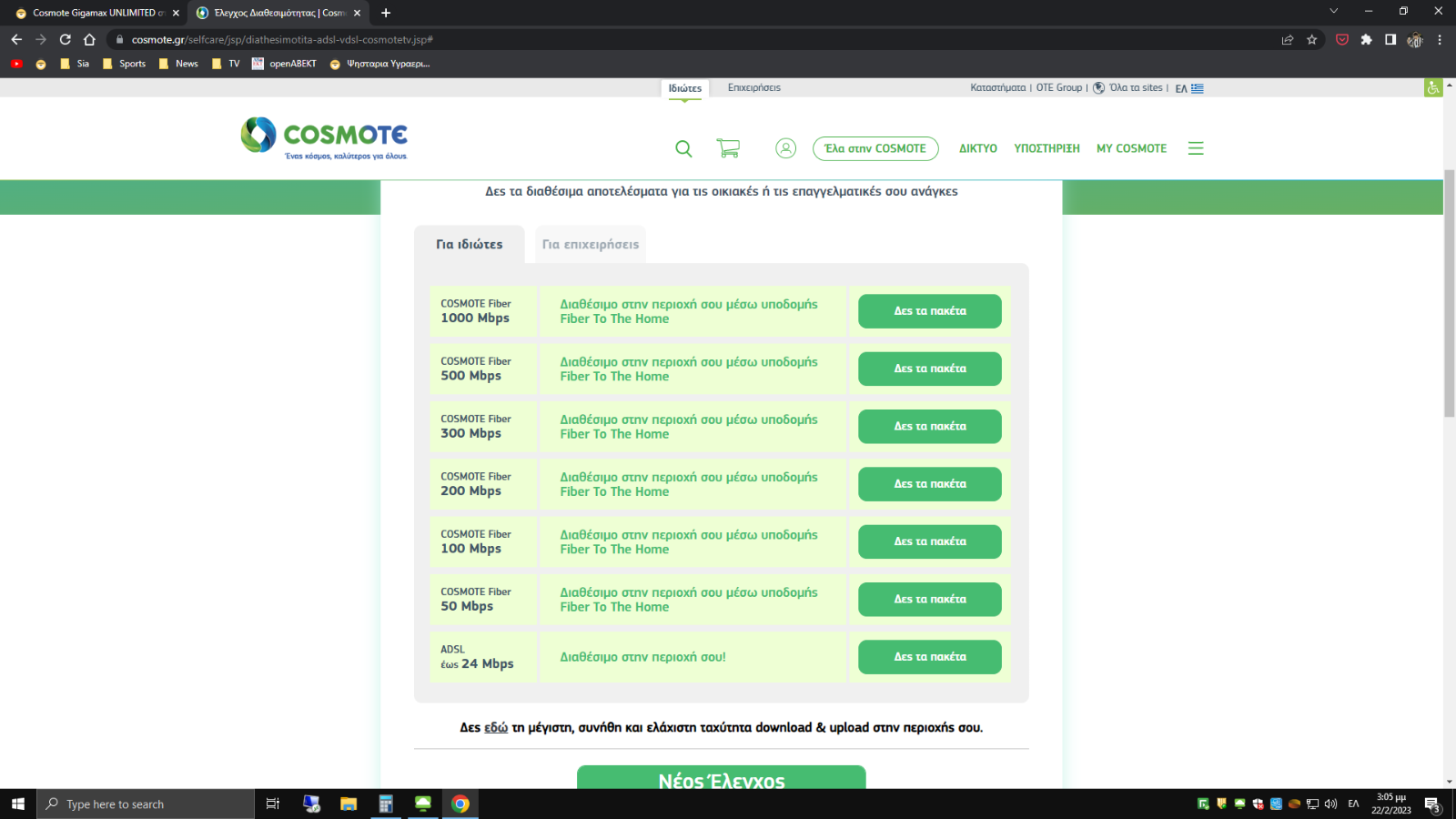Switch language via the ΕΛ flag selector
This screenshot has height=819, width=1456.
tap(1189, 88)
